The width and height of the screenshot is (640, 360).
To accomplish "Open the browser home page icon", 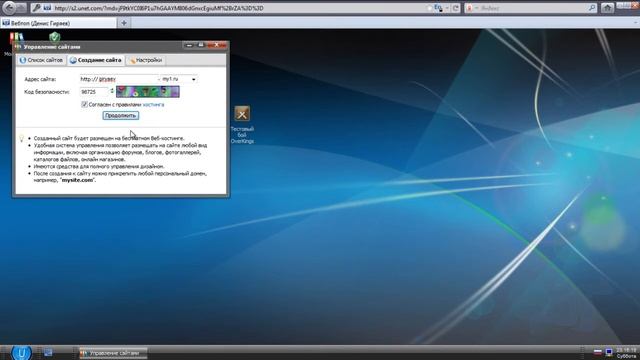I will click(607, 8).
